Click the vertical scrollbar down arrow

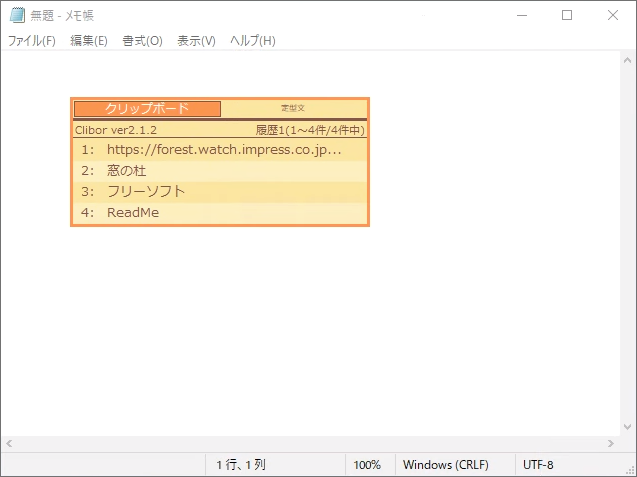627,427
